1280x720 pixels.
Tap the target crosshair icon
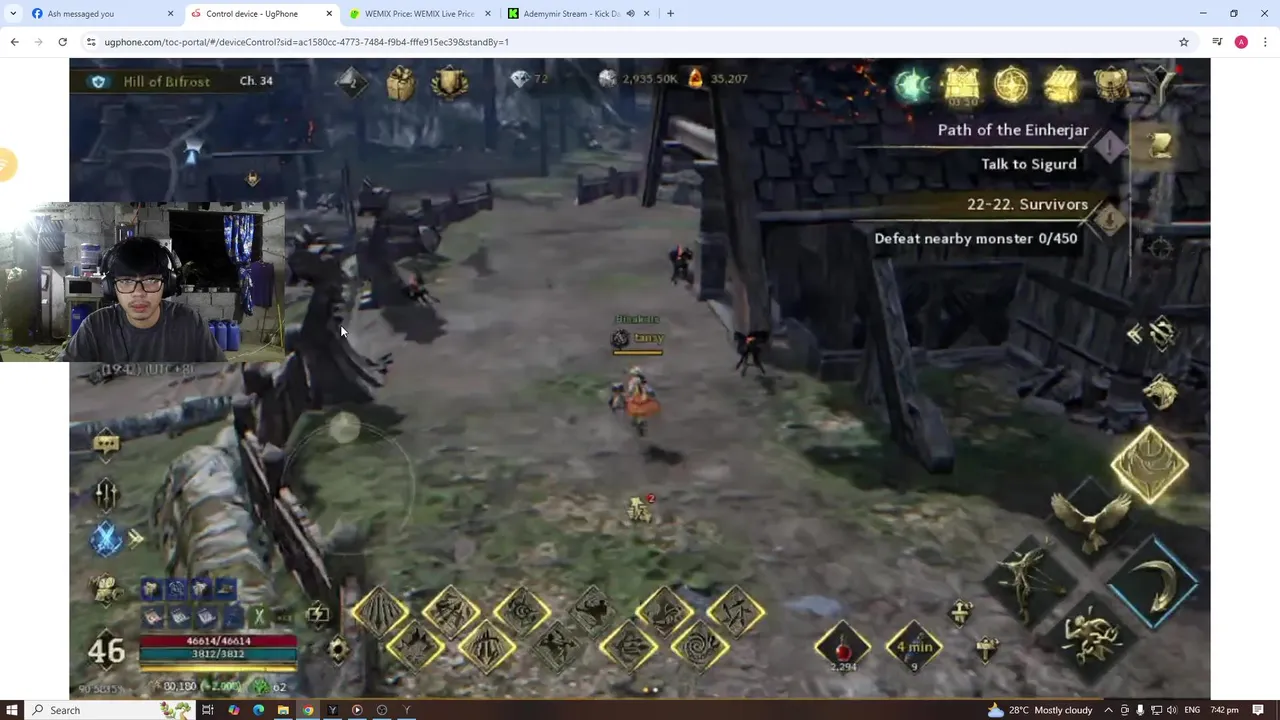pos(1160,248)
